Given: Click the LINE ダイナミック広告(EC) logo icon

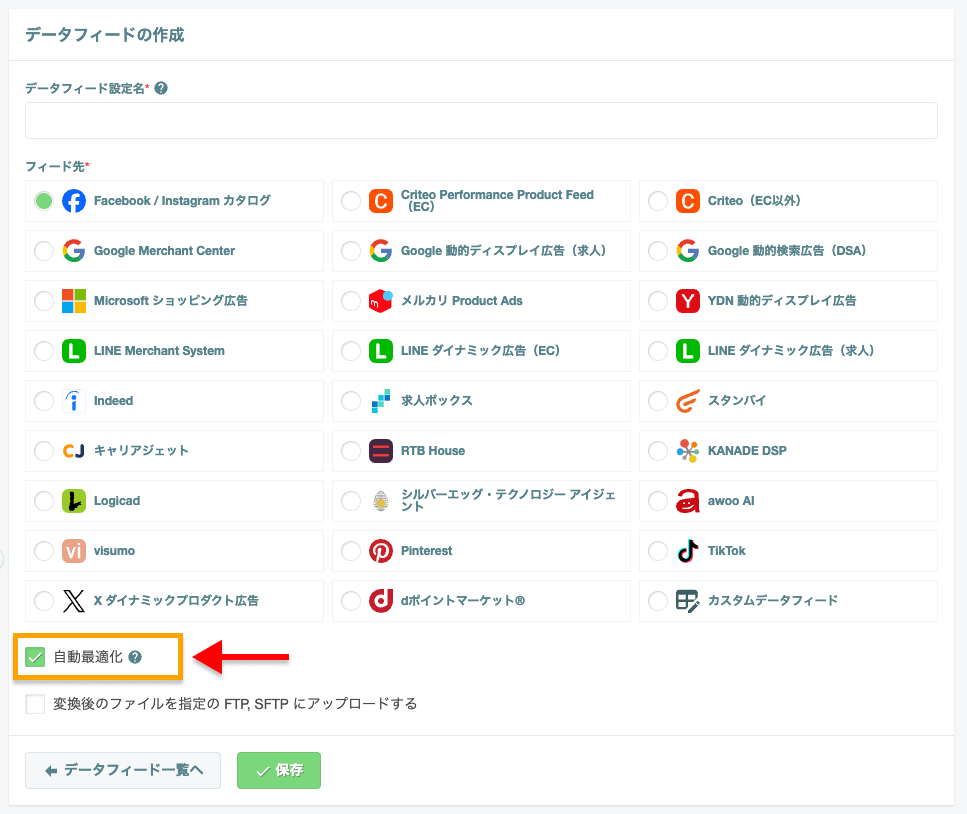Looking at the screenshot, I should point(381,351).
